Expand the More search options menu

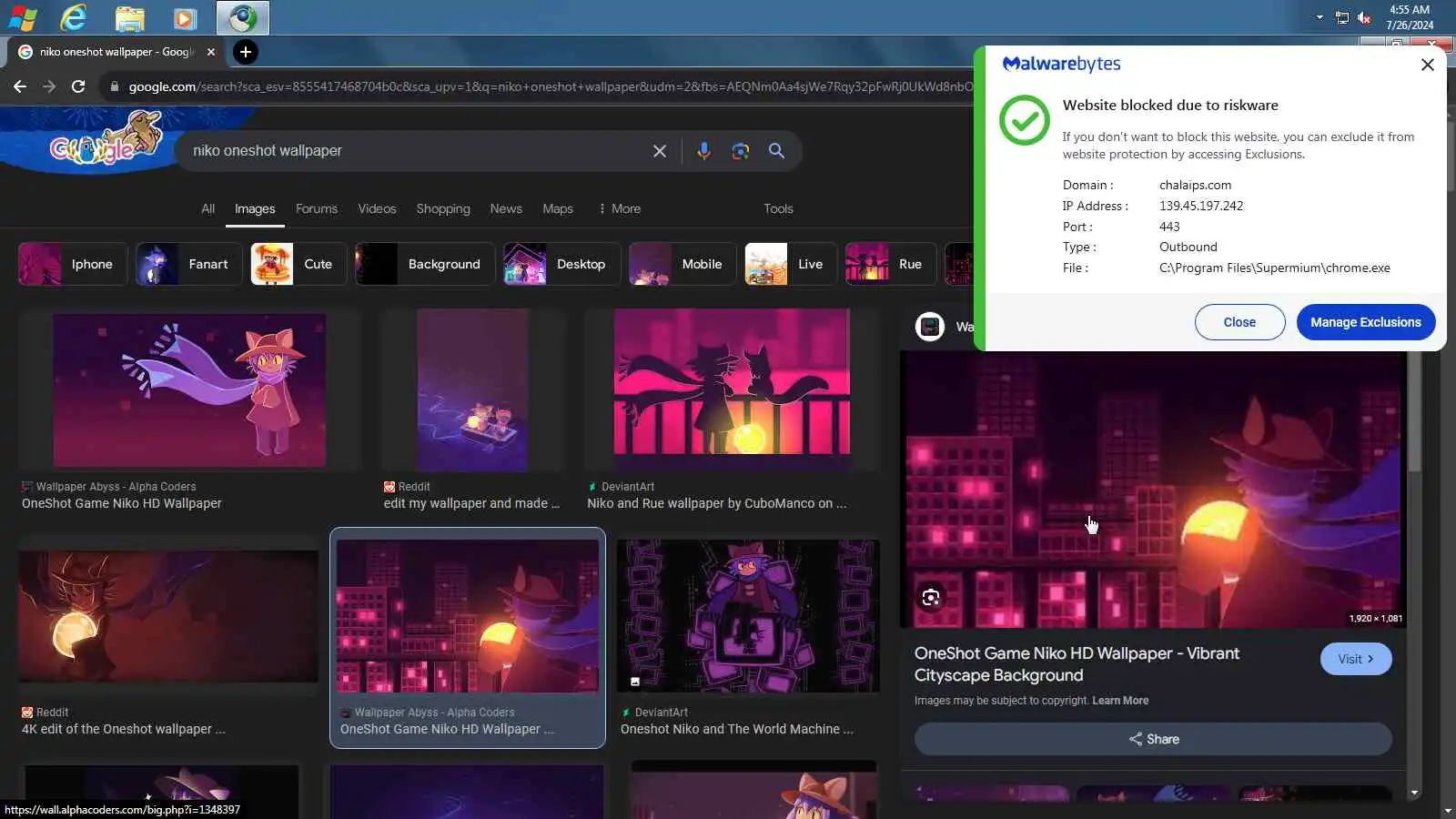(x=620, y=208)
